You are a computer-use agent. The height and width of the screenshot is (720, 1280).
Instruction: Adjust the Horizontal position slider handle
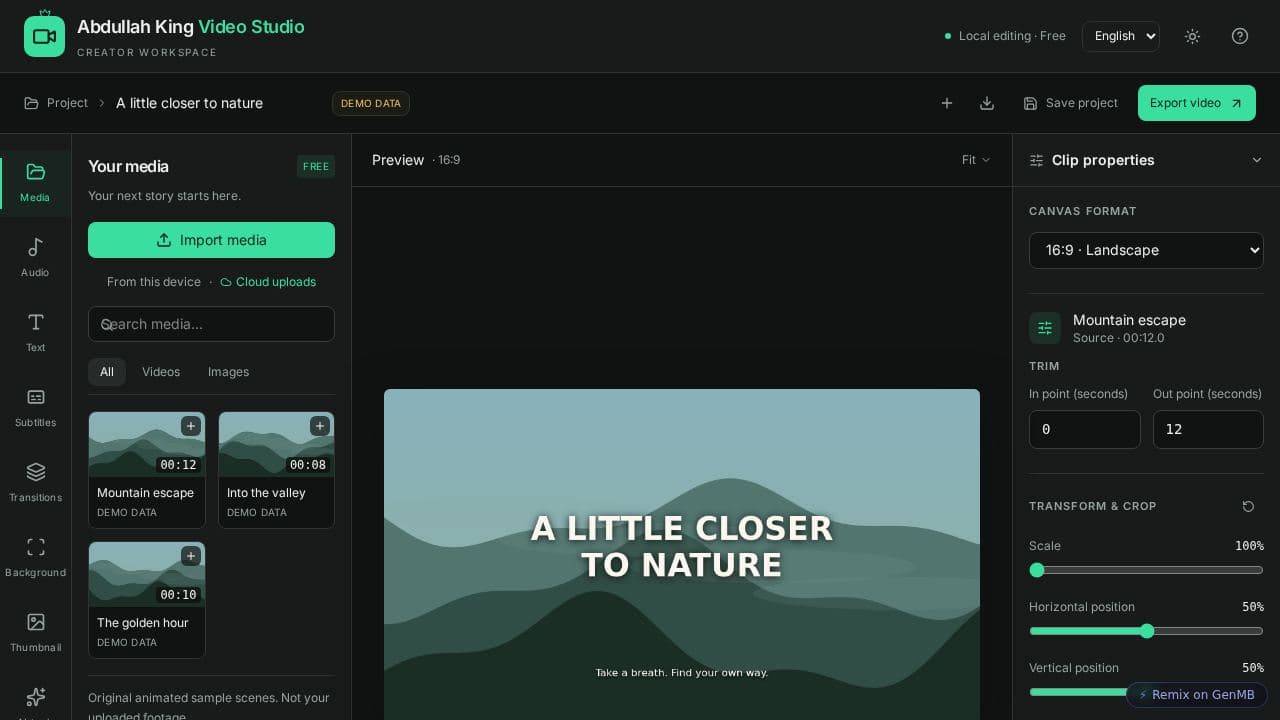pyautogui.click(x=1147, y=631)
